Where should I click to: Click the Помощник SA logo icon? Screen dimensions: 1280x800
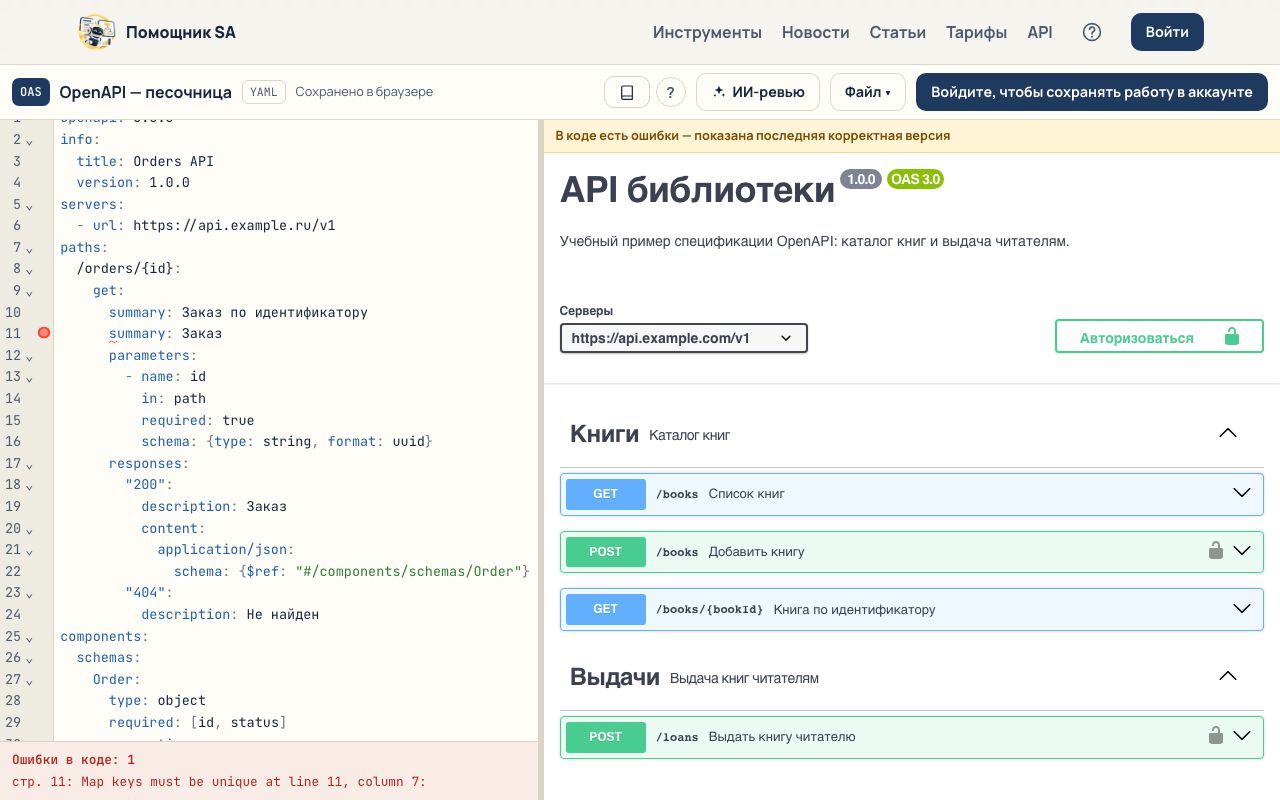[96, 32]
